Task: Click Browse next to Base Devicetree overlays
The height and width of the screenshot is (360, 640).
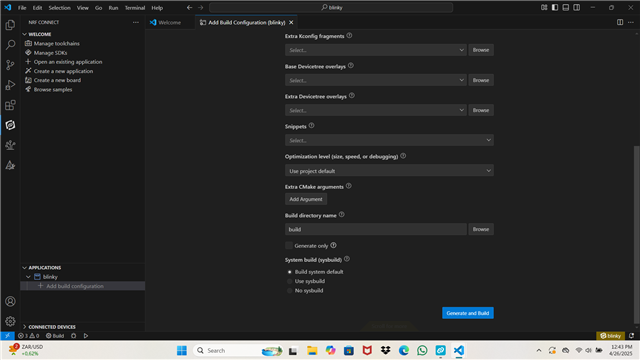Action: click(x=481, y=80)
